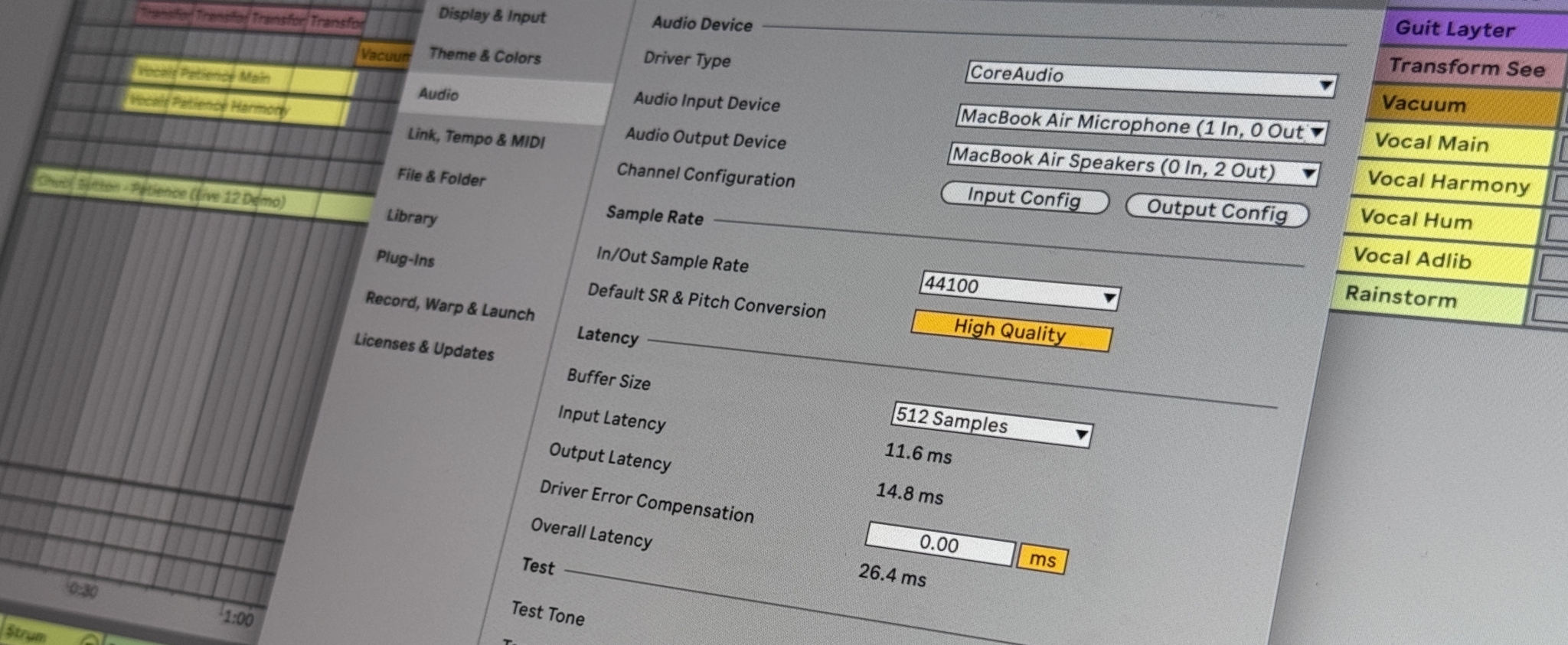Open the Library preferences tab
The image size is (1568, 645).
click(x=411, y=217)
